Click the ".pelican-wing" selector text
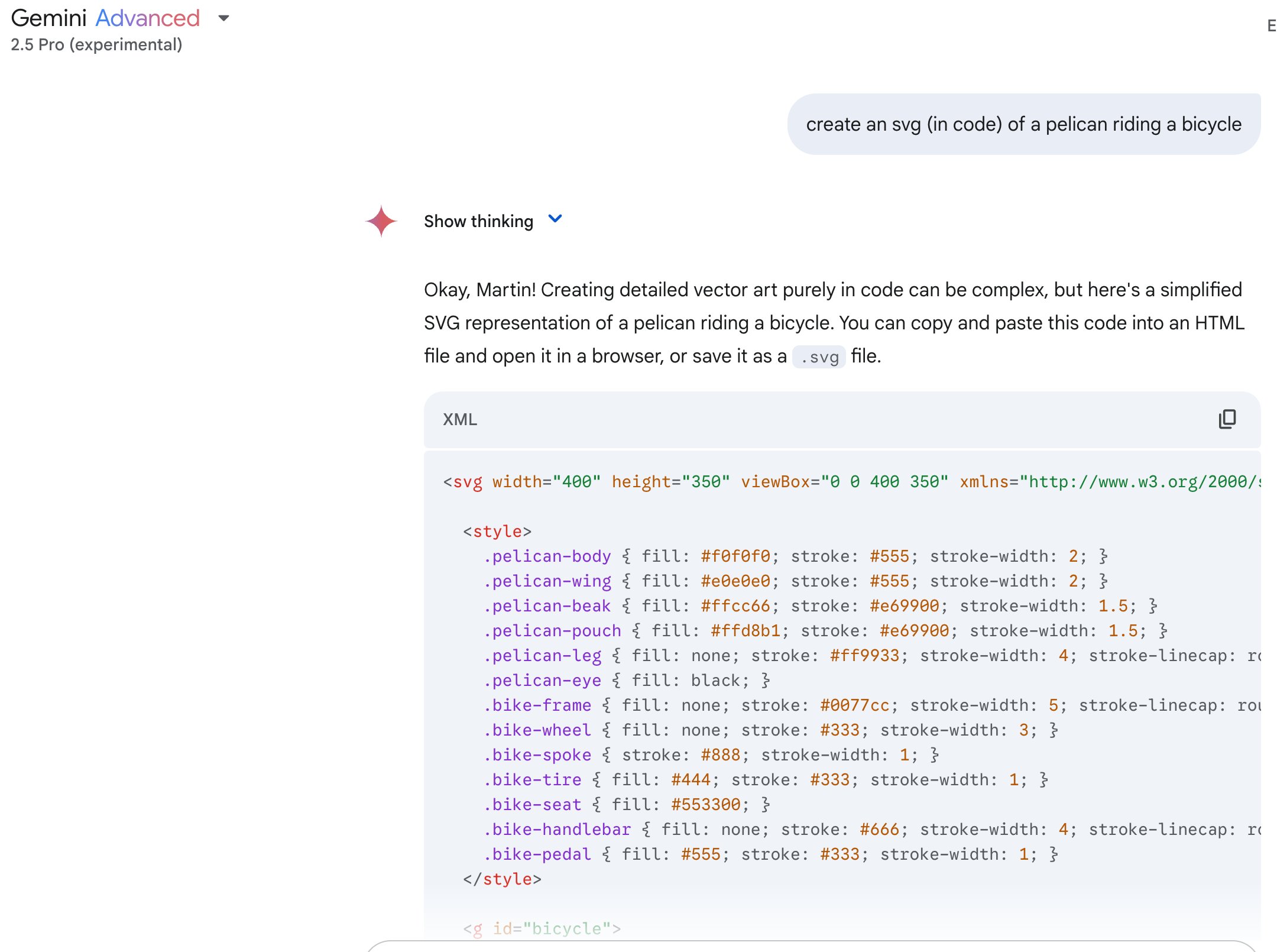This screenshot has height=952, width=1277. click(x=547, y=581)
